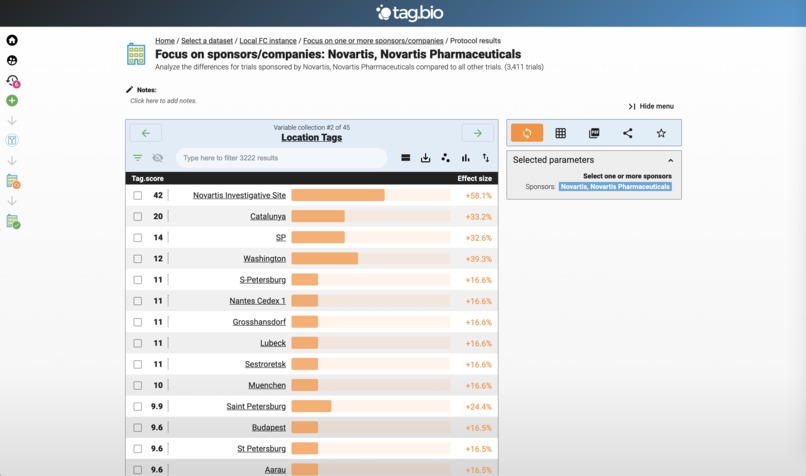Click Local FC instance breadcrumb
The width and height of the screenshot is (806, 476).
268,41
